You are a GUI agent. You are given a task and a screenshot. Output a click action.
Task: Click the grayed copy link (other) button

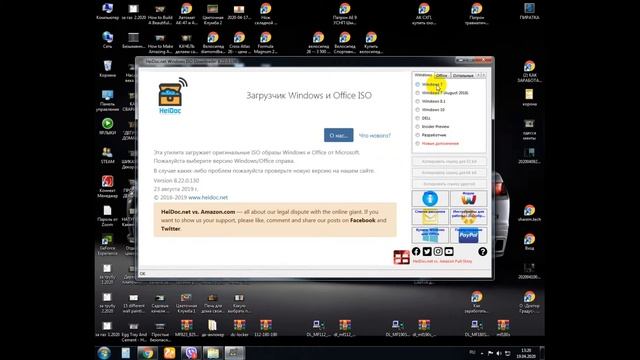pos(449,184)
